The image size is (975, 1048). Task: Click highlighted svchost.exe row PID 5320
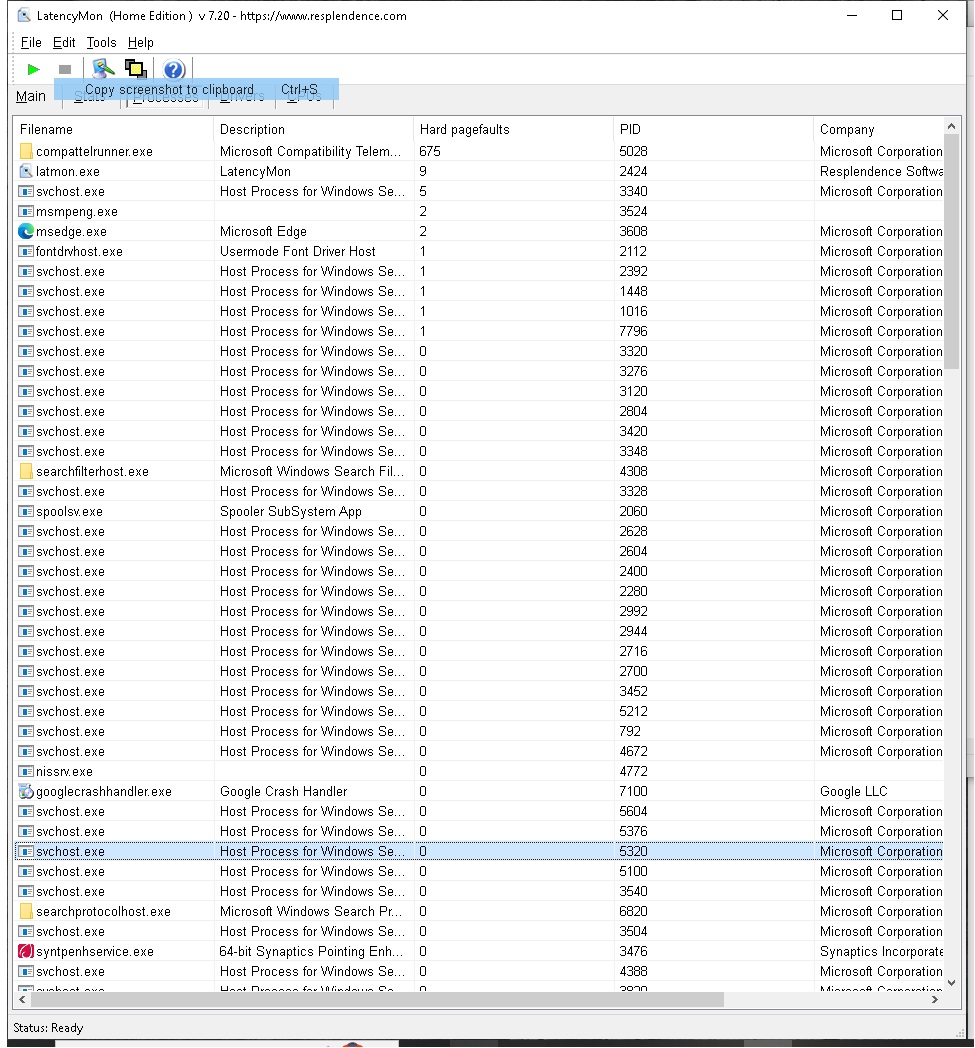click(x=478, y=852)
